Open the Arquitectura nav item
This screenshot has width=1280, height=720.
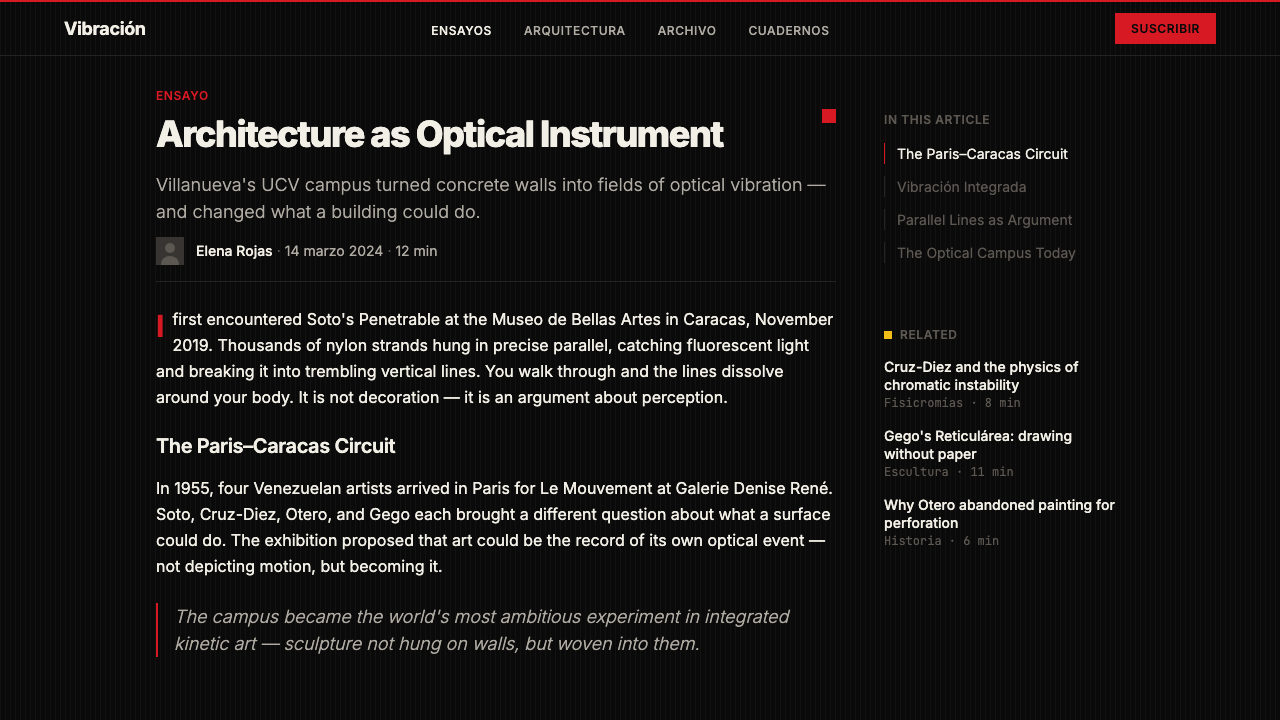pyautogui.click(x=574, y=31)
